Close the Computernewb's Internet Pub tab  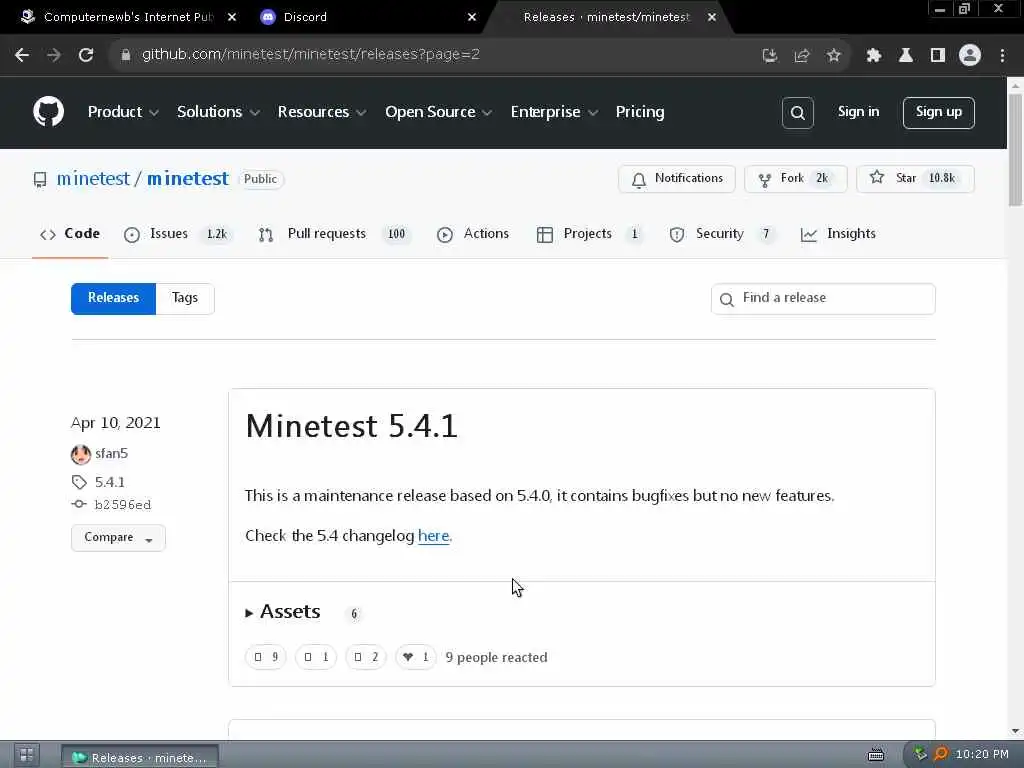[232, 17]
